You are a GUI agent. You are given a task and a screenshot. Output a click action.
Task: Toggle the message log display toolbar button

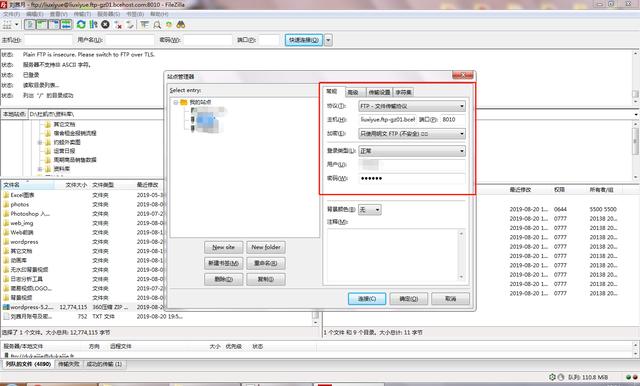(30, 25)
